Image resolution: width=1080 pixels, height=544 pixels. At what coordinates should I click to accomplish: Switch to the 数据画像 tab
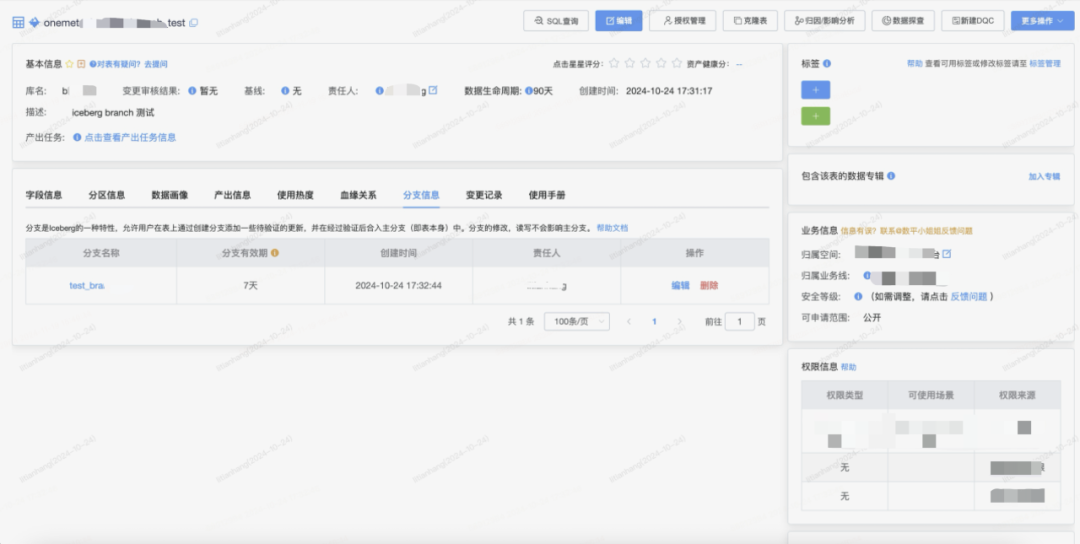(170, 196)
